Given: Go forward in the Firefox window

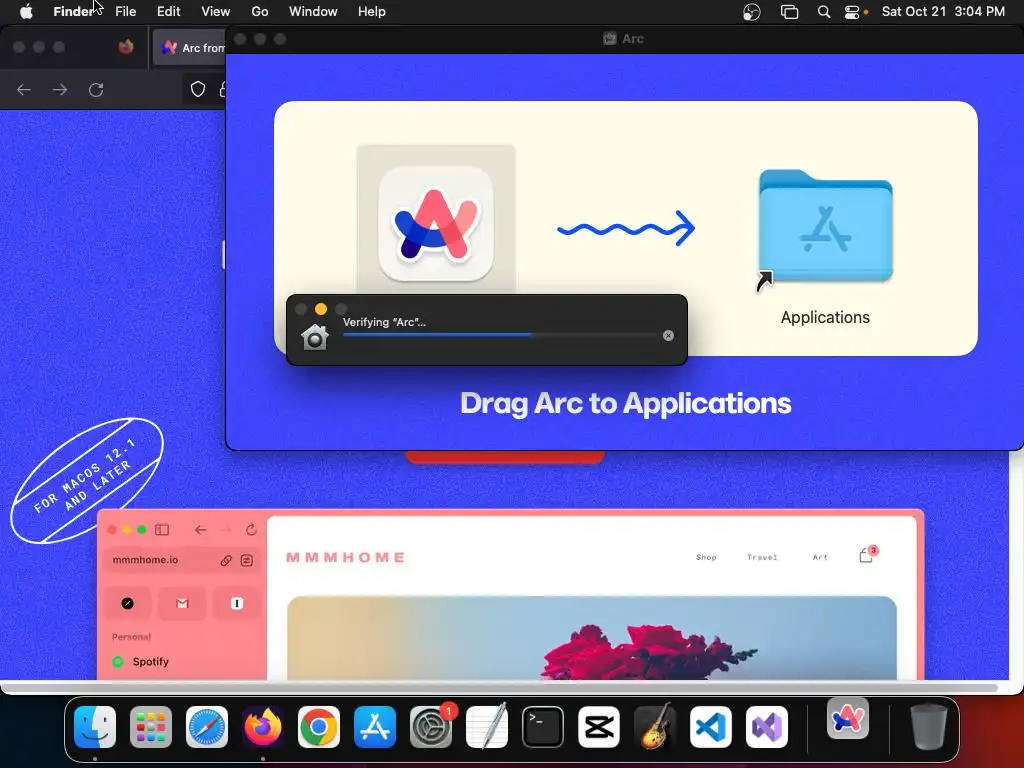Looking at the screenshot, I should [60, 89].
